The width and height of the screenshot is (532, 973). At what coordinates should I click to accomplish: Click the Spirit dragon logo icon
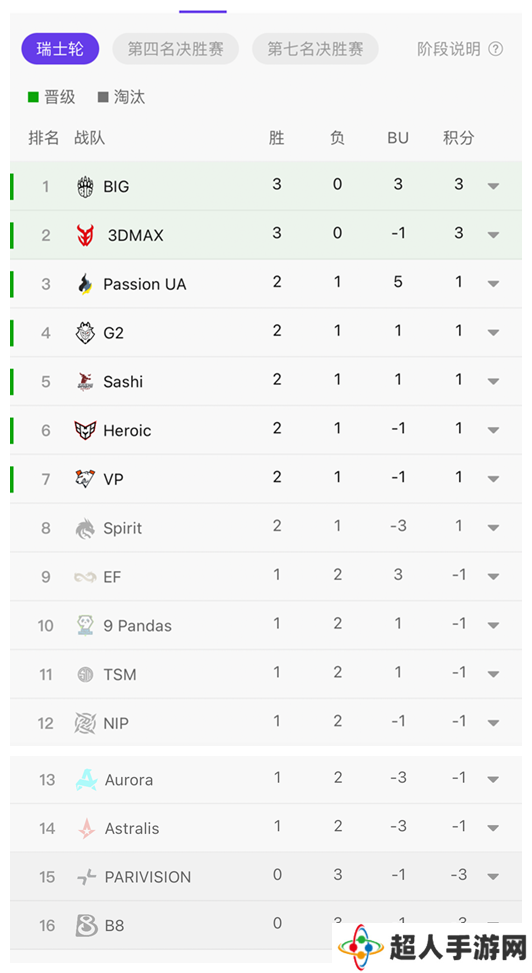pyautogui.click(x=85, y=529)
